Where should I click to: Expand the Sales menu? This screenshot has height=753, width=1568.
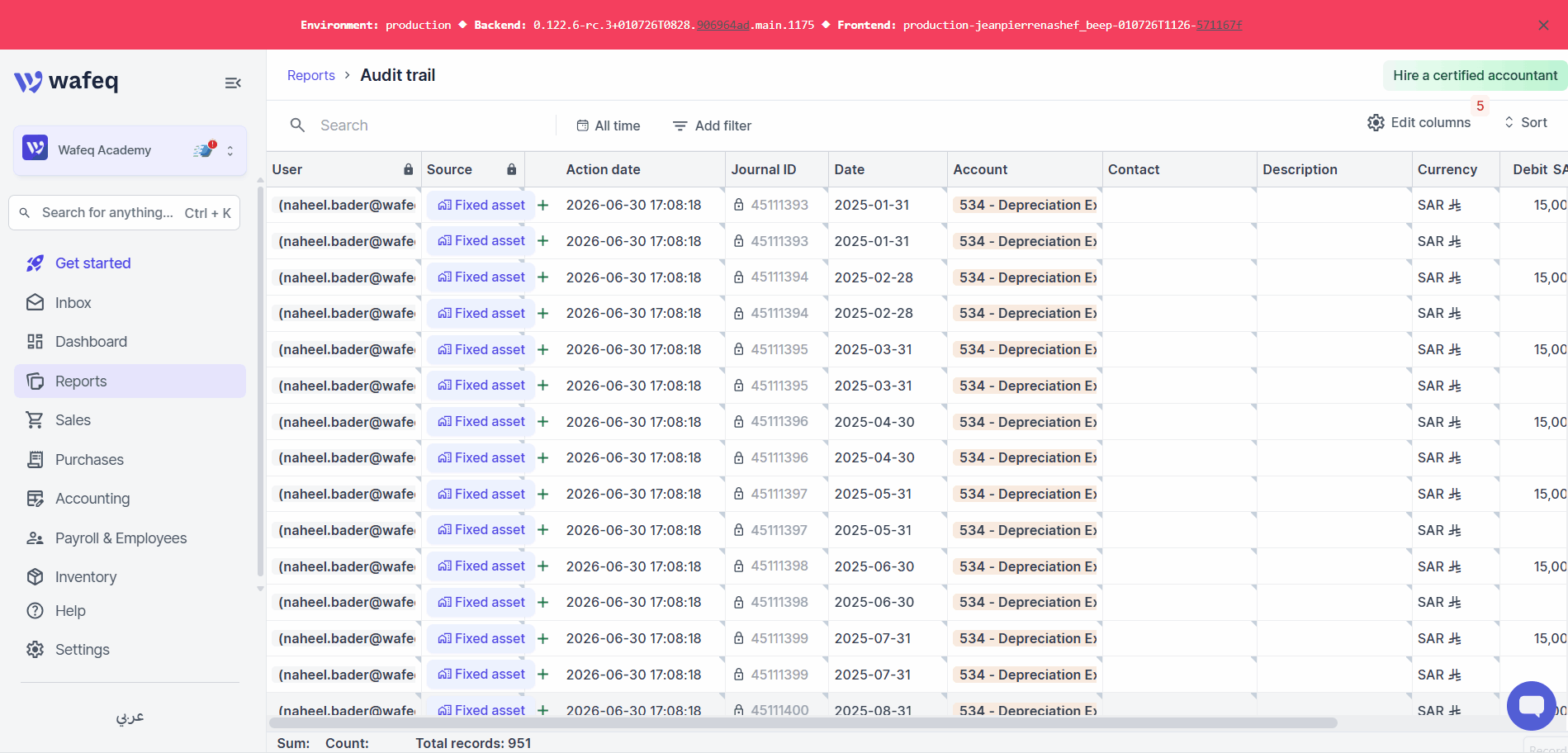[130, 420]
